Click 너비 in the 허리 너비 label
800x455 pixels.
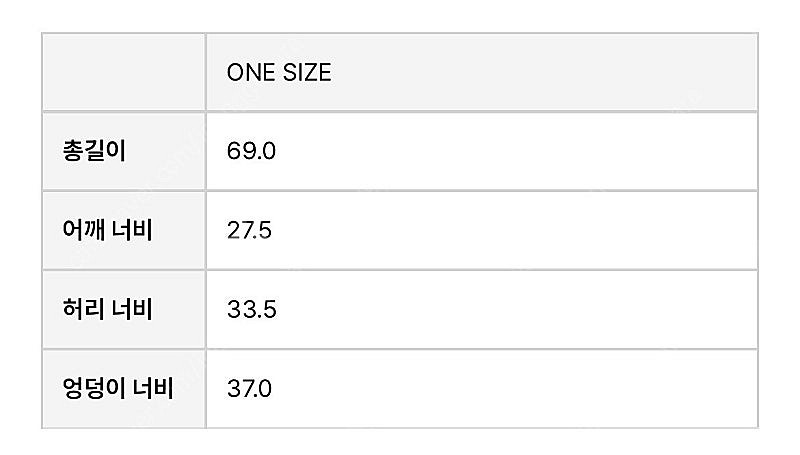coord(132,309)
